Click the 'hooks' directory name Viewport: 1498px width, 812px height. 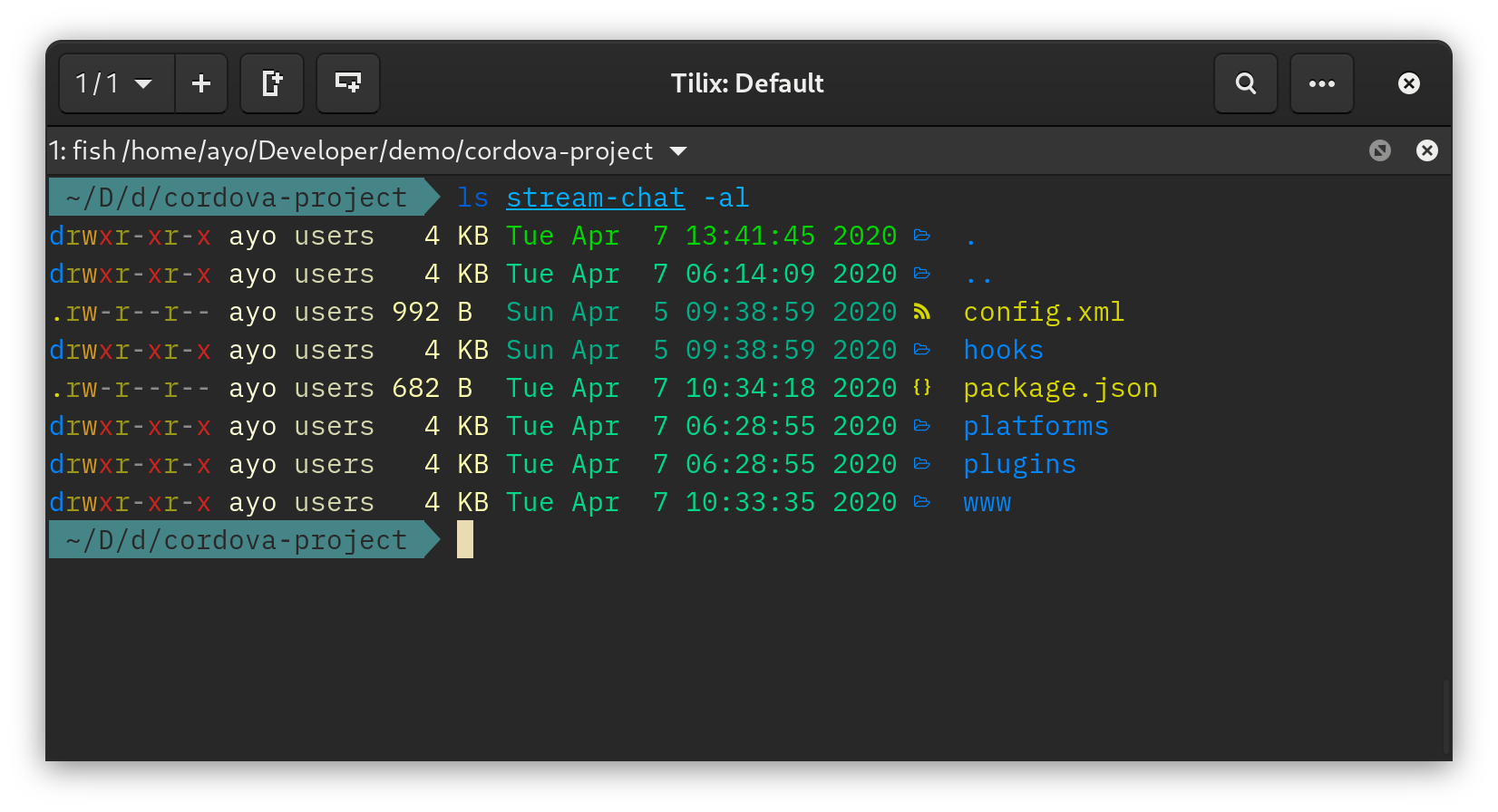(x=1003, y=350)
